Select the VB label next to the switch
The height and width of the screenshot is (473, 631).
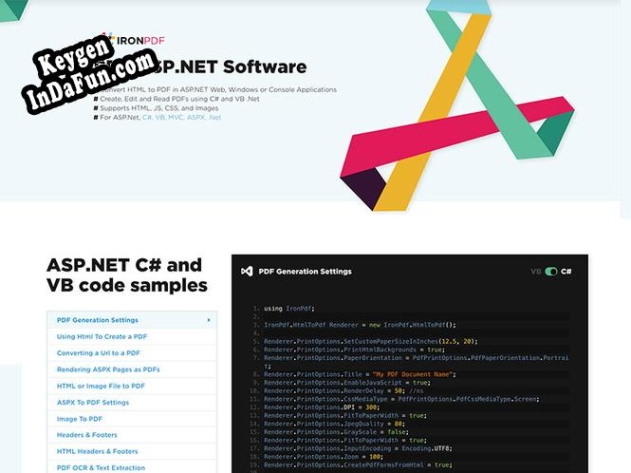536,272
